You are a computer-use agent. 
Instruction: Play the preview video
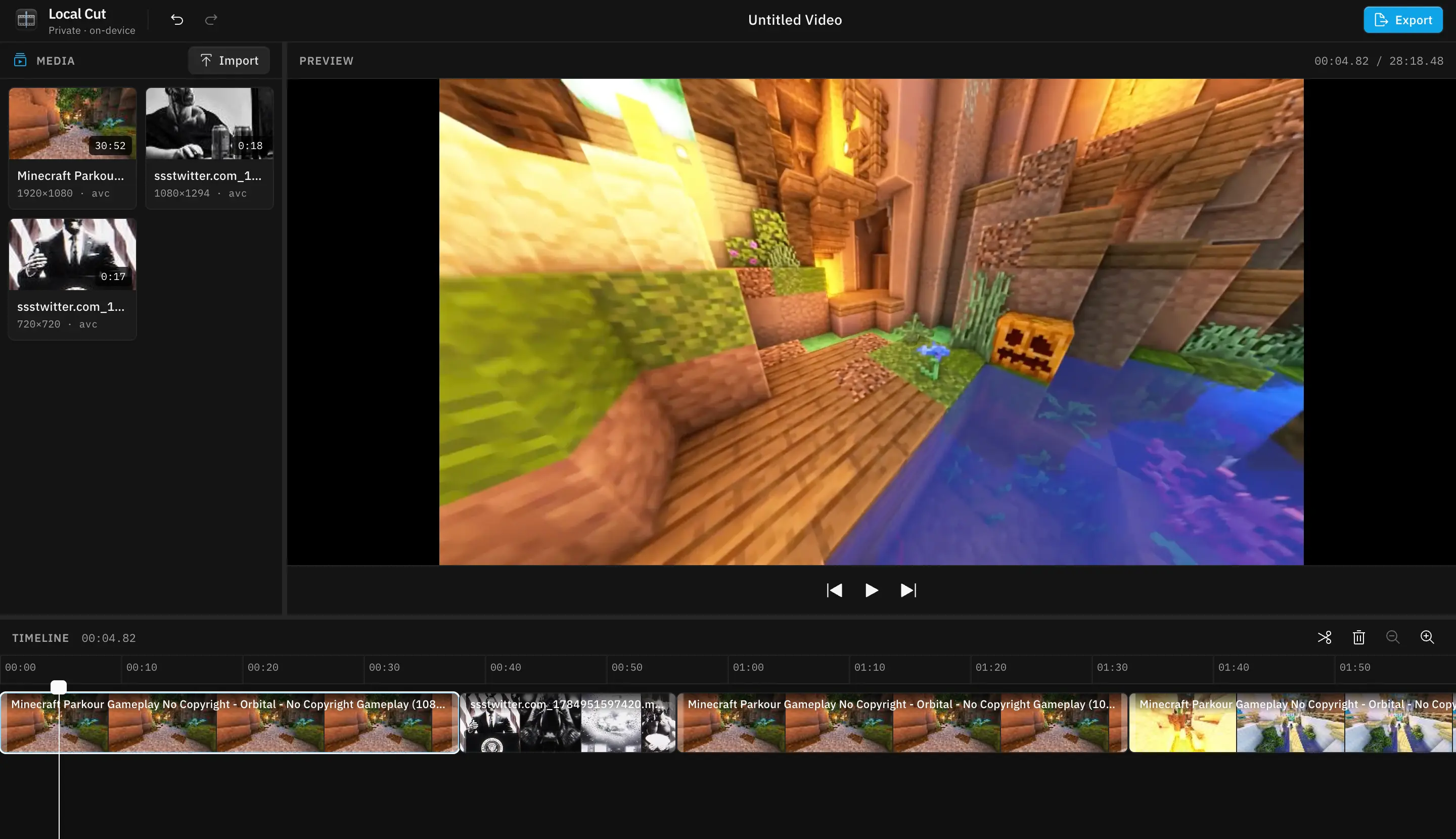(x=872, y=591)
